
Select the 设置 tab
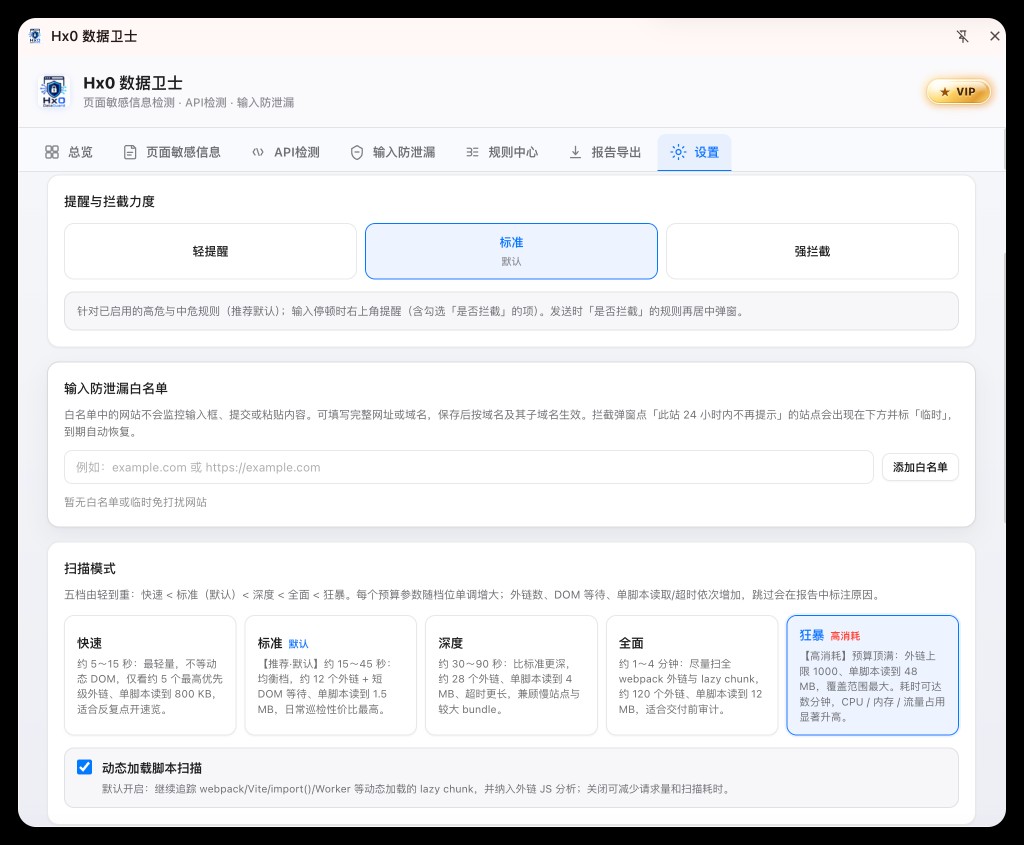(694, 152)
